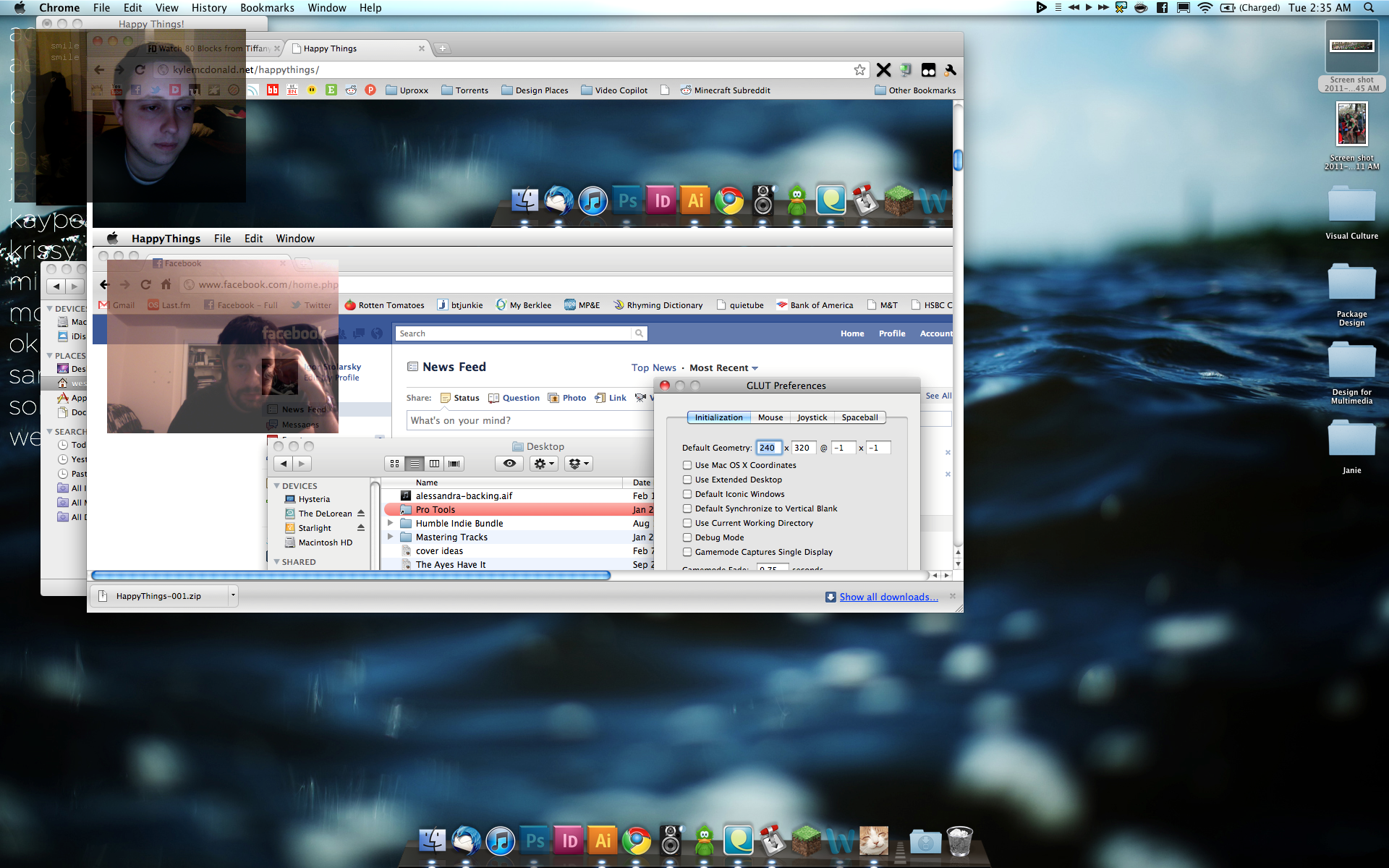
Task: Click the Facebook icon in menu bar
Action: pyautogui.click(x=1162, y=8)
